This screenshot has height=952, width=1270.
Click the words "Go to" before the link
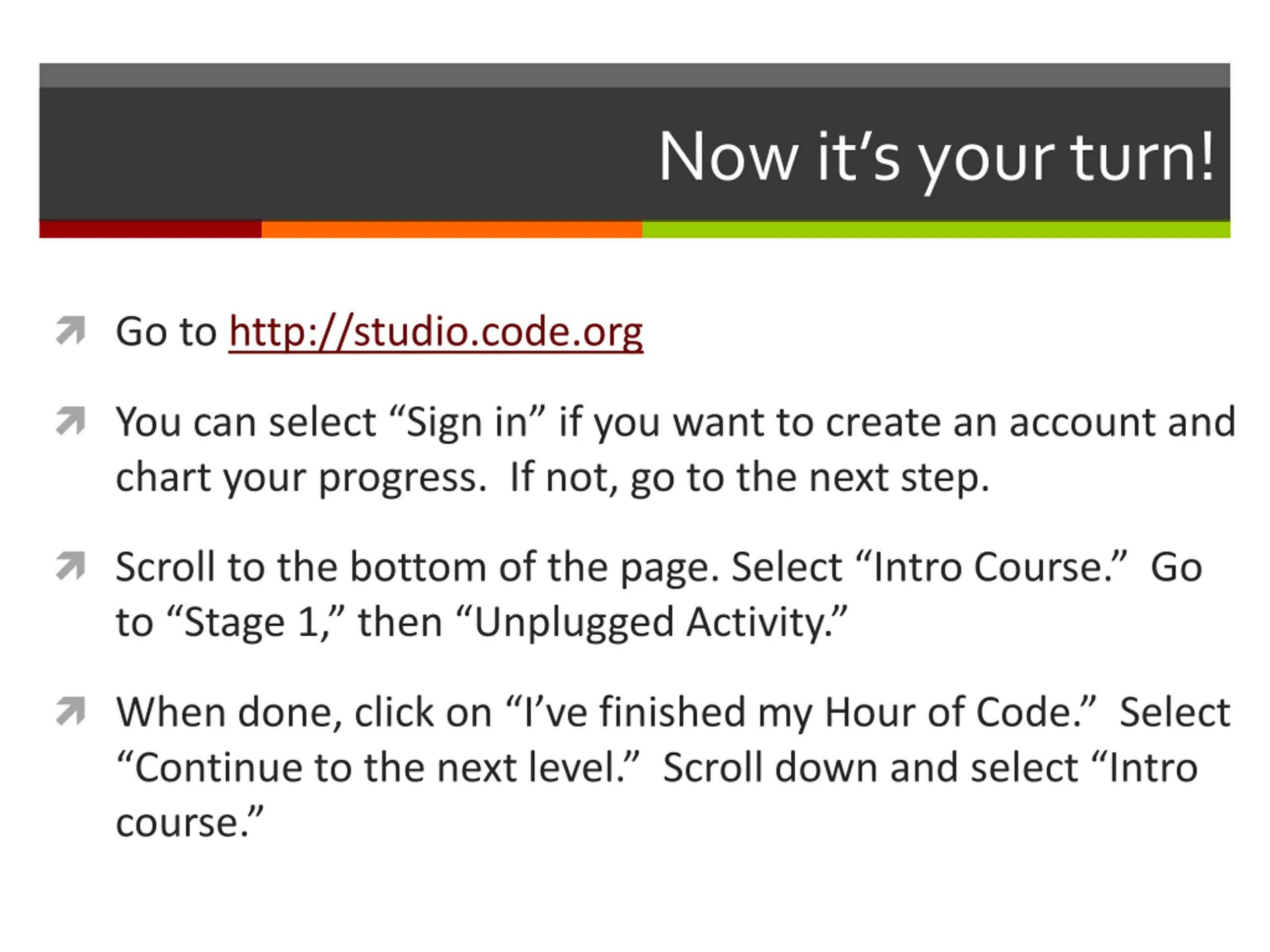click(x=166, y=332)
